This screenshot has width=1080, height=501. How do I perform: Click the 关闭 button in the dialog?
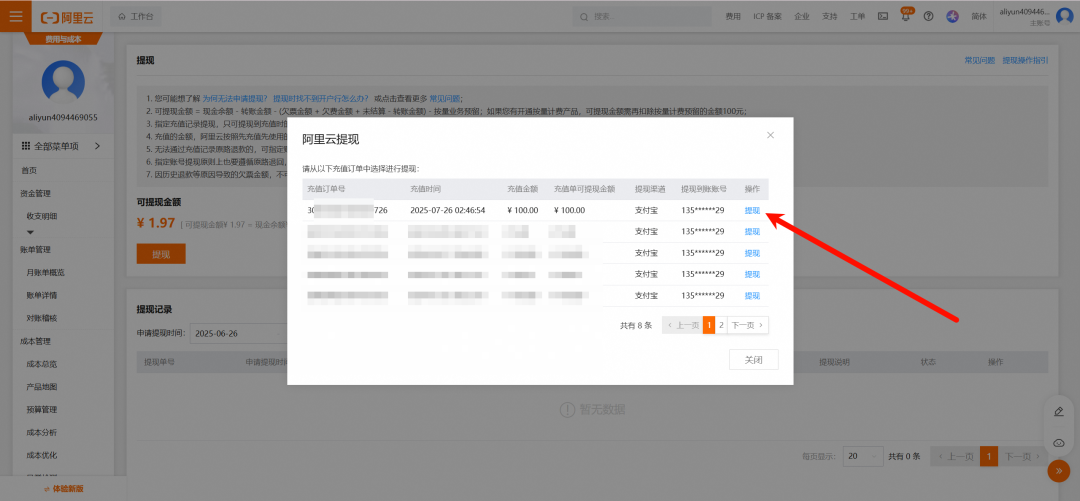pyautogui.click(x=754, y=359)
